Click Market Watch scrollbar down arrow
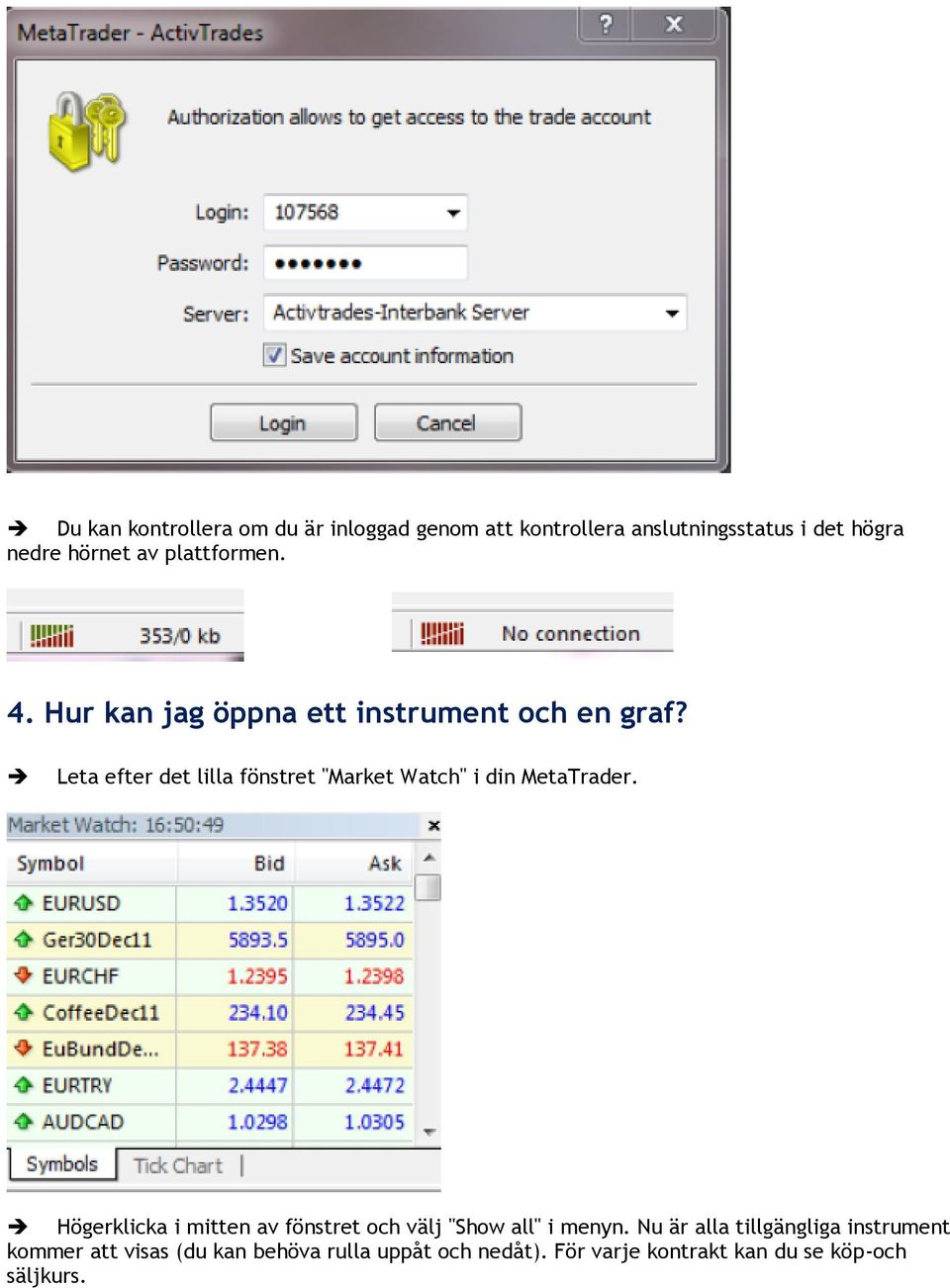 [428, 1132]
